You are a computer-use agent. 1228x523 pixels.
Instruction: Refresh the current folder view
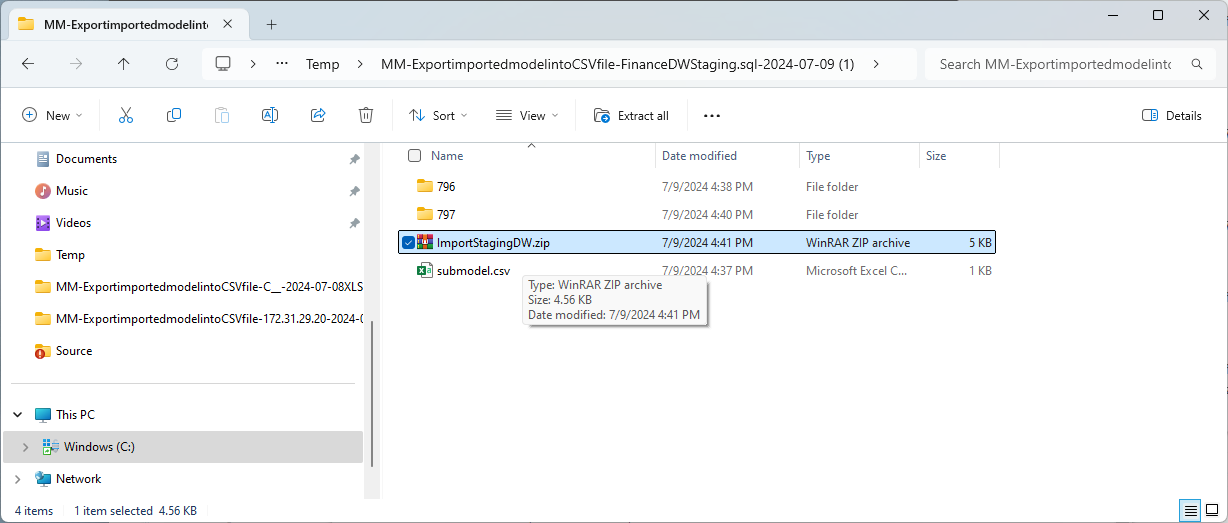(172, 64)
